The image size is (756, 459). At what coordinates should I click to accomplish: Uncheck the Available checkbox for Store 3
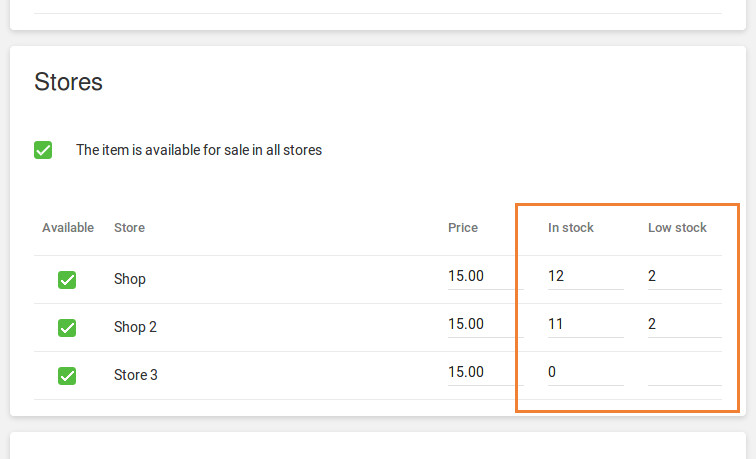pos(67,375)
